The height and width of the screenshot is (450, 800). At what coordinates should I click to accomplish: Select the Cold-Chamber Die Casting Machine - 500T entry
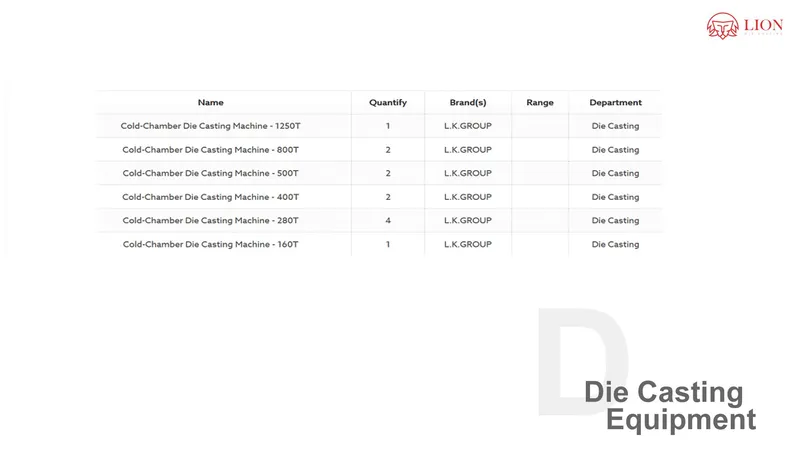coord(211,173)
